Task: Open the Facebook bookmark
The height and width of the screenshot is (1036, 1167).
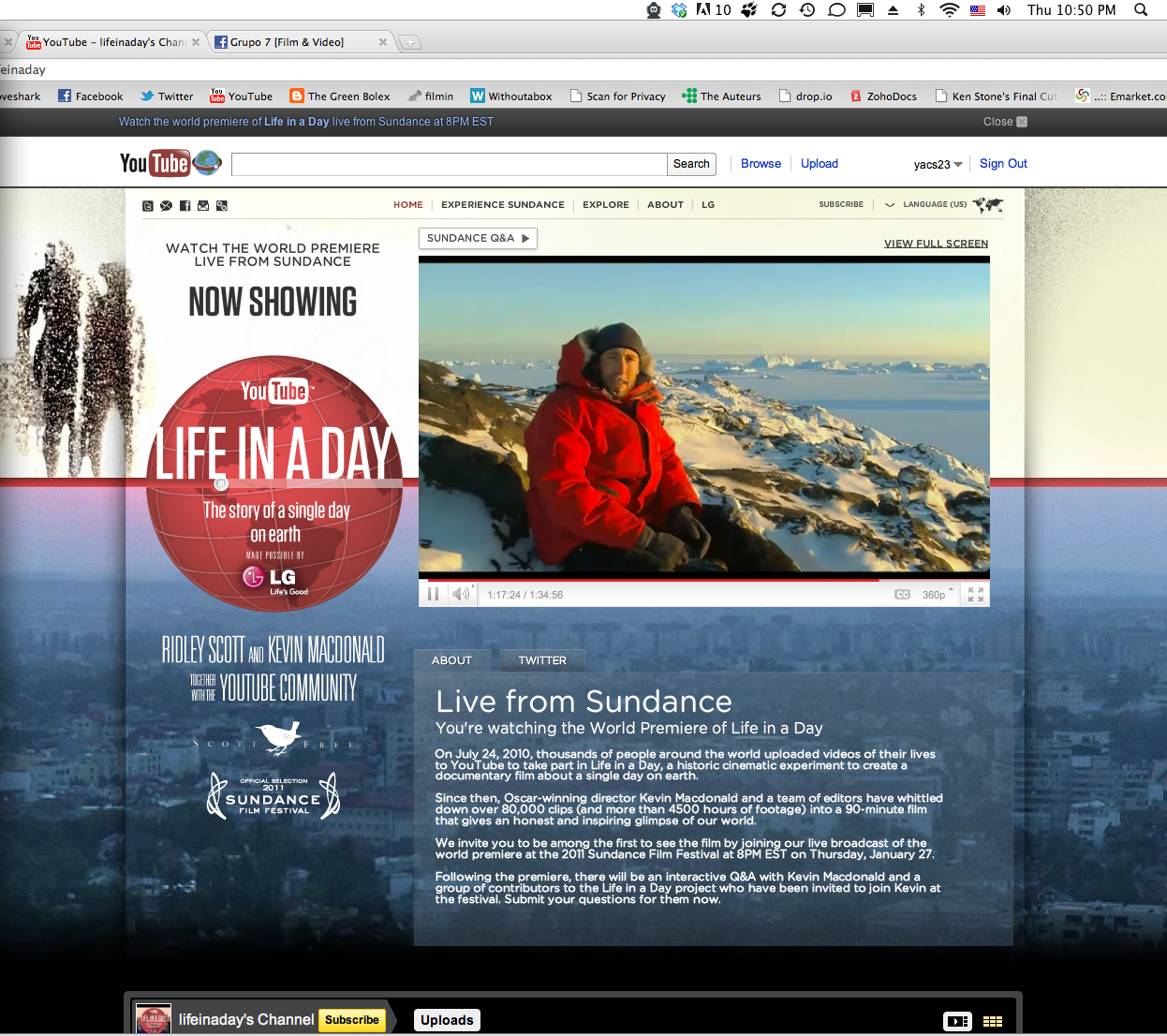Action: pyautogui.click(x=91, y=96)
